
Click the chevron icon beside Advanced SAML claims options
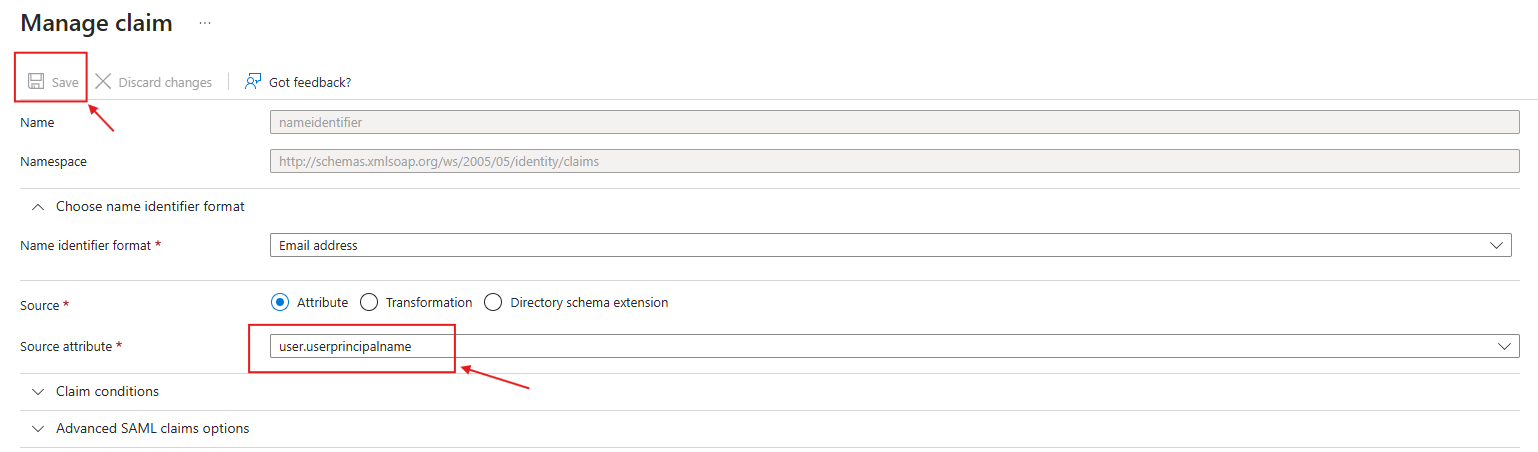pos(38,428)
